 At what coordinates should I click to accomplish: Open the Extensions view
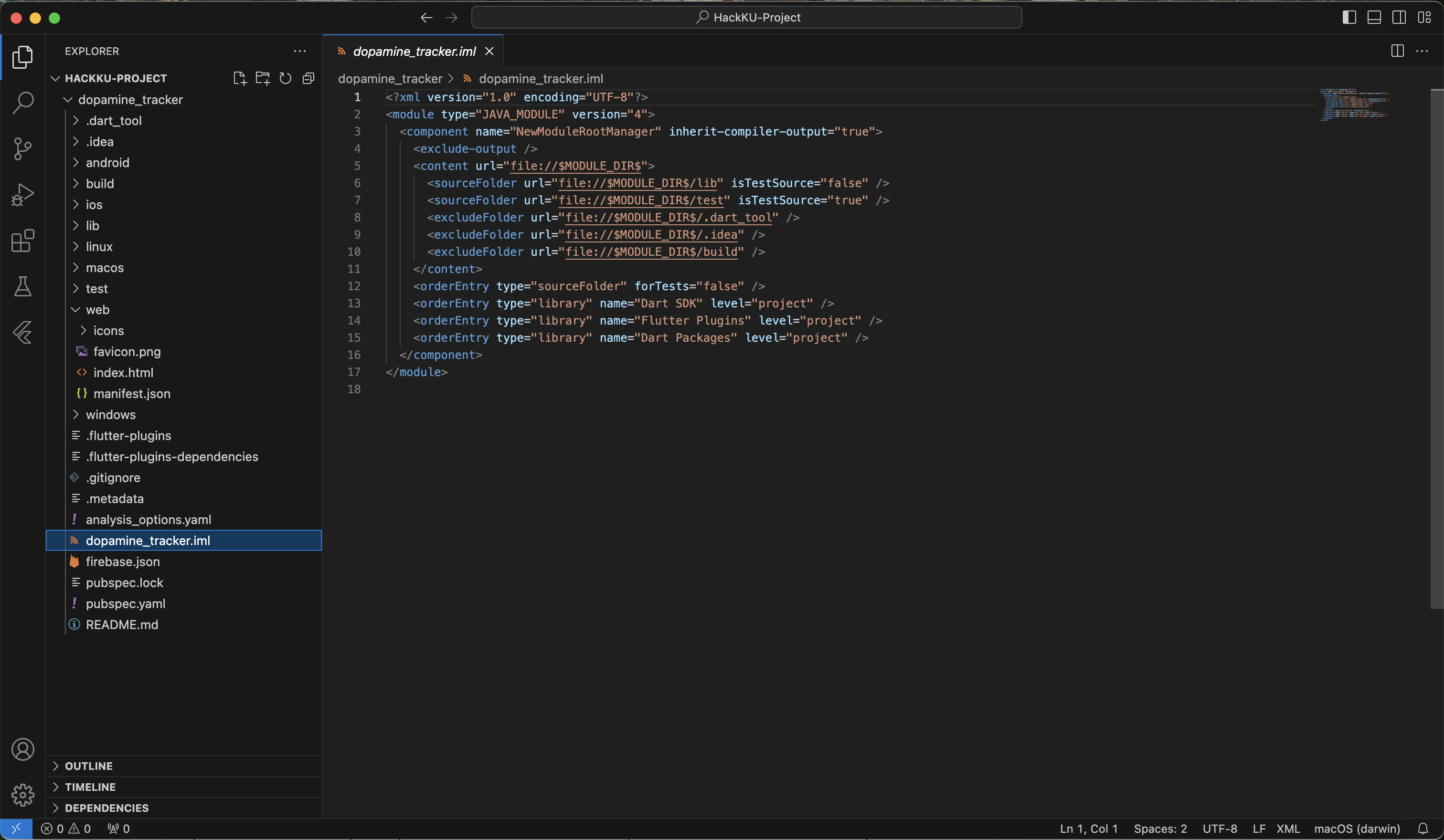[x=23, y=241]
